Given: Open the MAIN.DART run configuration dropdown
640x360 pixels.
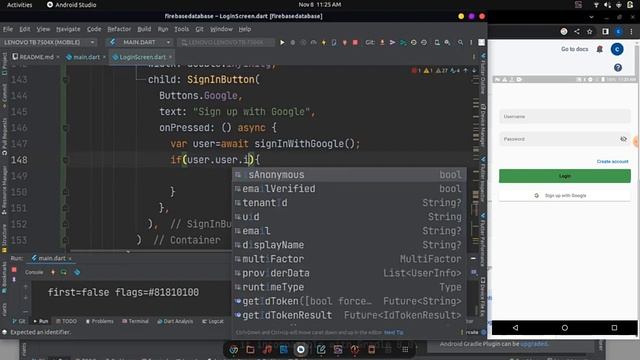Looking at the screenshot, I should [x=140, y=42].
